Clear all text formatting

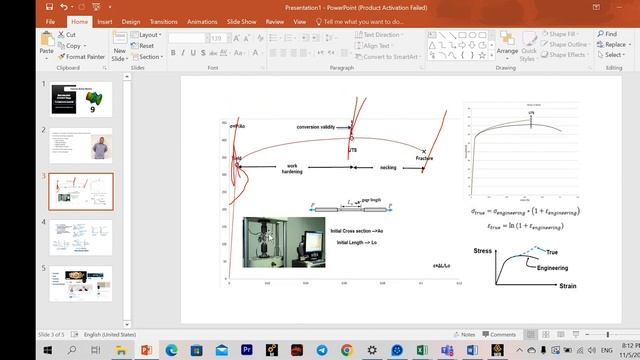(260, 38)
